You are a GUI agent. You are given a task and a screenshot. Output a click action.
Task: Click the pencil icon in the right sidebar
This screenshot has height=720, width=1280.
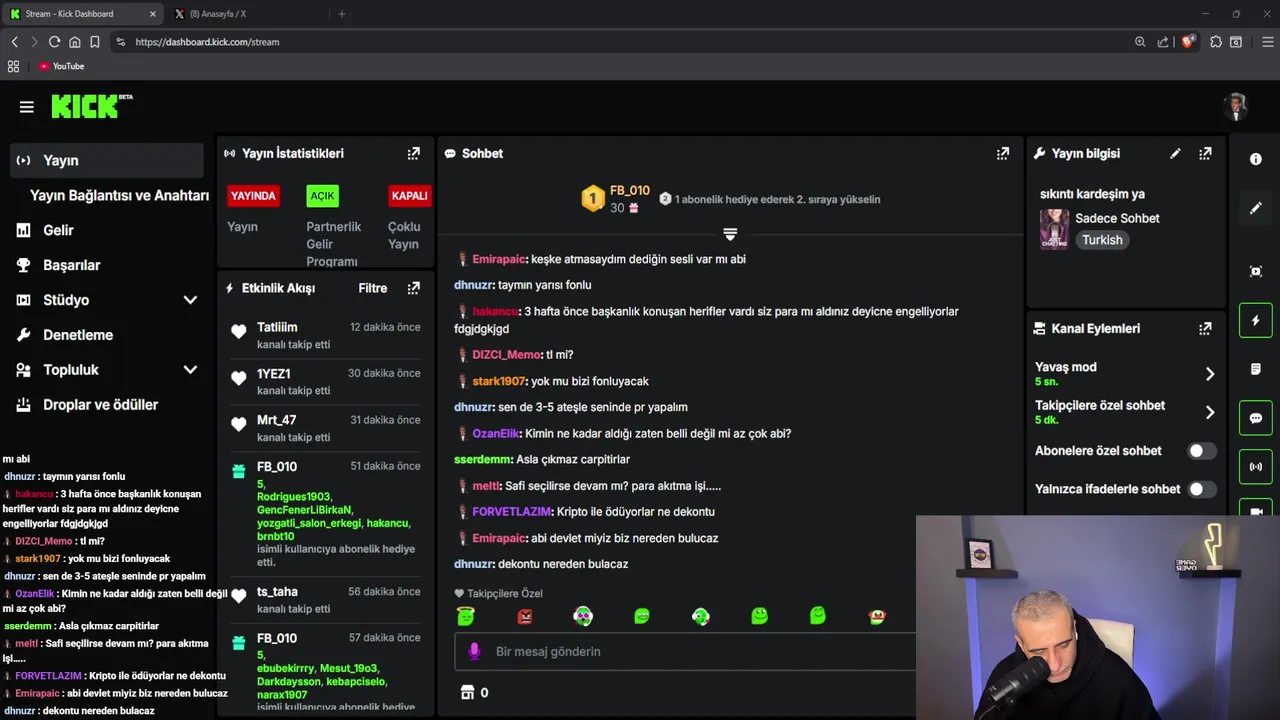pyautogui.click(x=1256, y=208)
